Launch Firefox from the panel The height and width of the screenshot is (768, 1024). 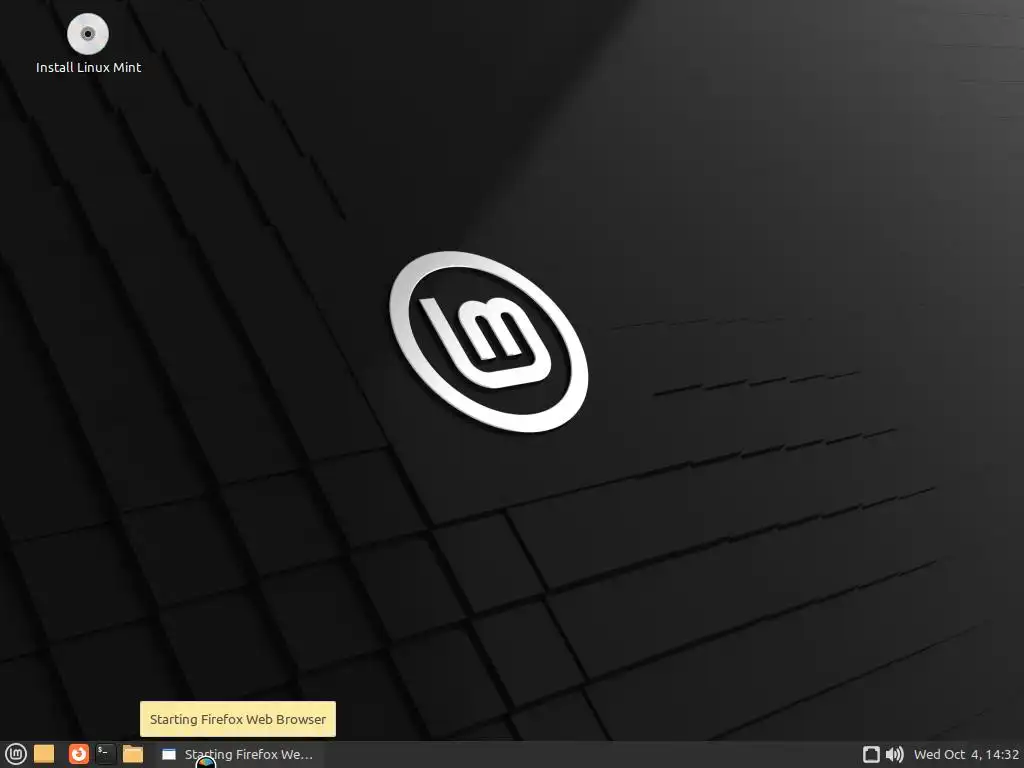78,754
